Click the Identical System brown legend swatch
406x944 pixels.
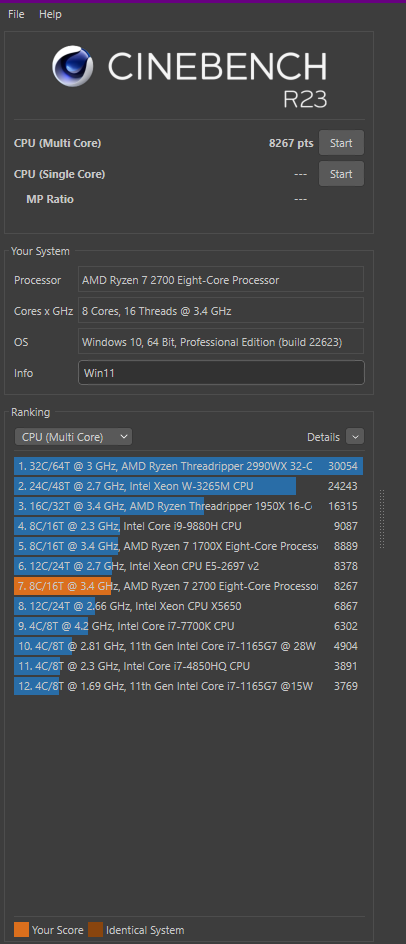95,930
